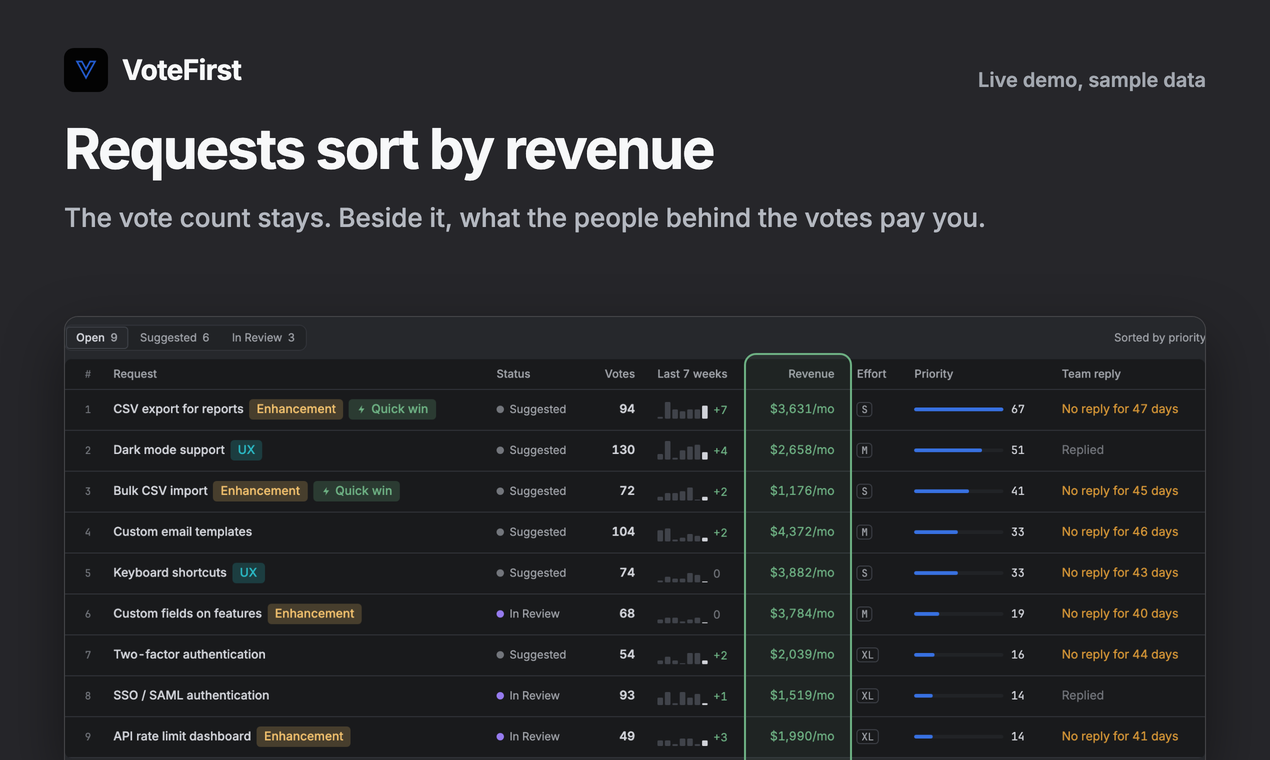This screenshot has width=1270, height=760.
Task: Switch to the Suggested tab
Action: (x=174, y=338)
